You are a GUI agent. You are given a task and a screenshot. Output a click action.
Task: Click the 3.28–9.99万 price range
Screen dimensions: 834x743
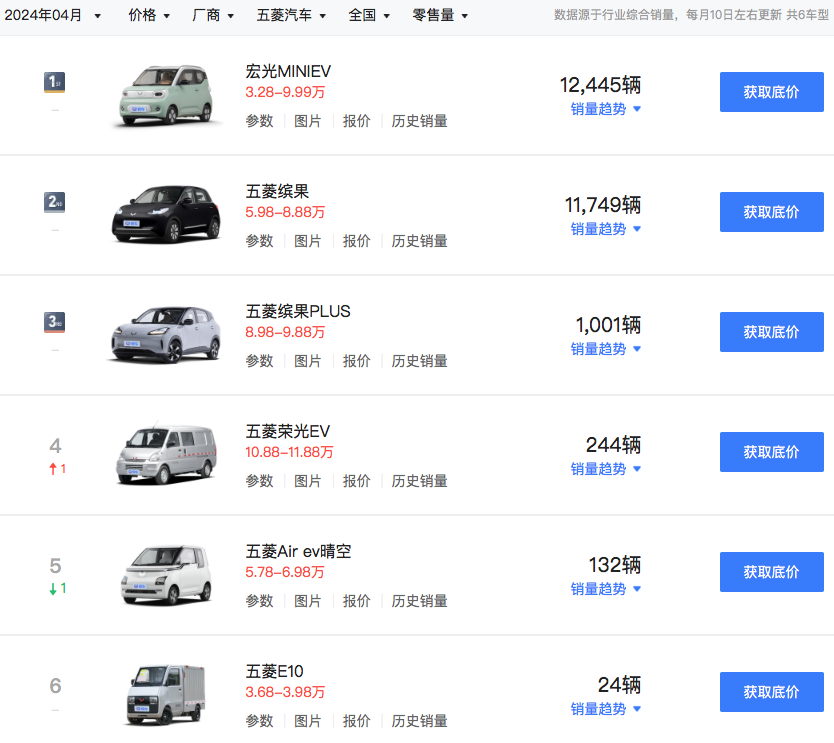point(285,93)
